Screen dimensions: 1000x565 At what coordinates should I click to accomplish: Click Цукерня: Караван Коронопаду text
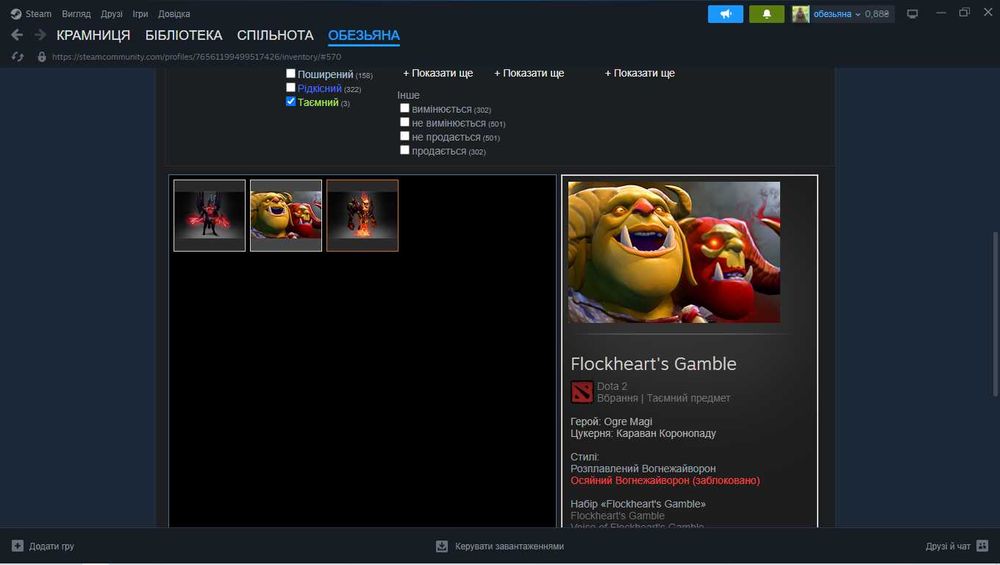tap(643, 433)
